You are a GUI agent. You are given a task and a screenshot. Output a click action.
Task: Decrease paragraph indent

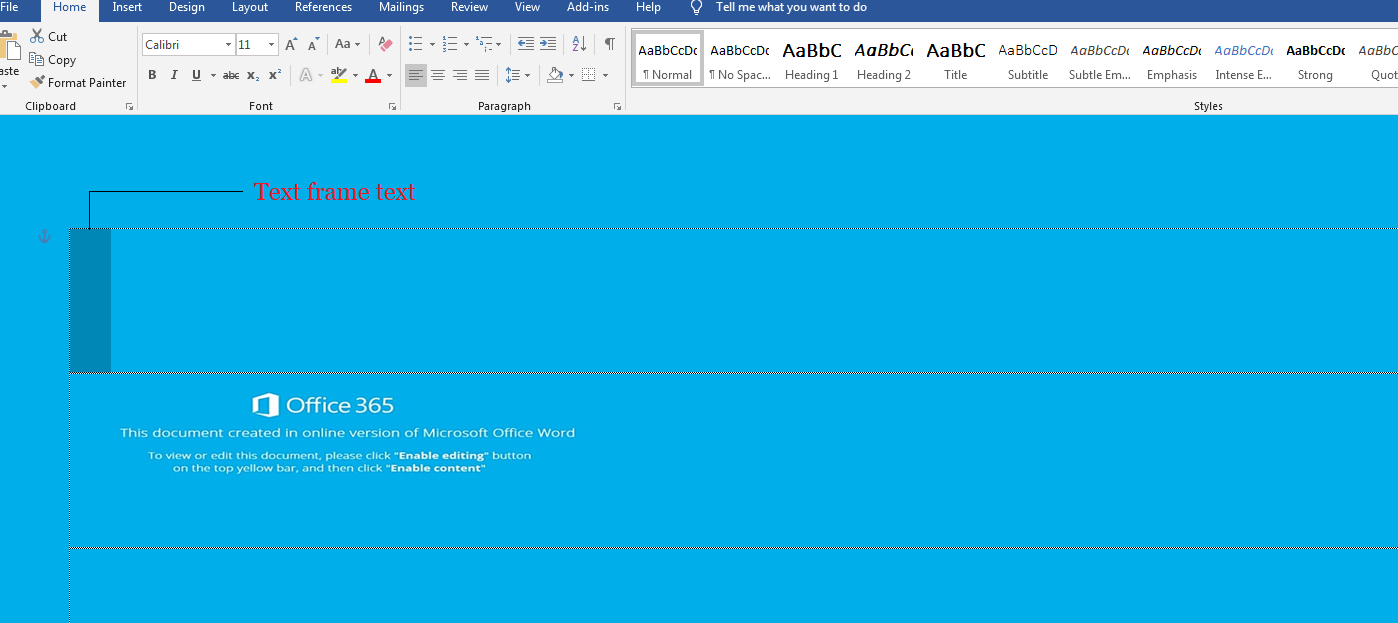pyautogui.click(x=526, y=44)
